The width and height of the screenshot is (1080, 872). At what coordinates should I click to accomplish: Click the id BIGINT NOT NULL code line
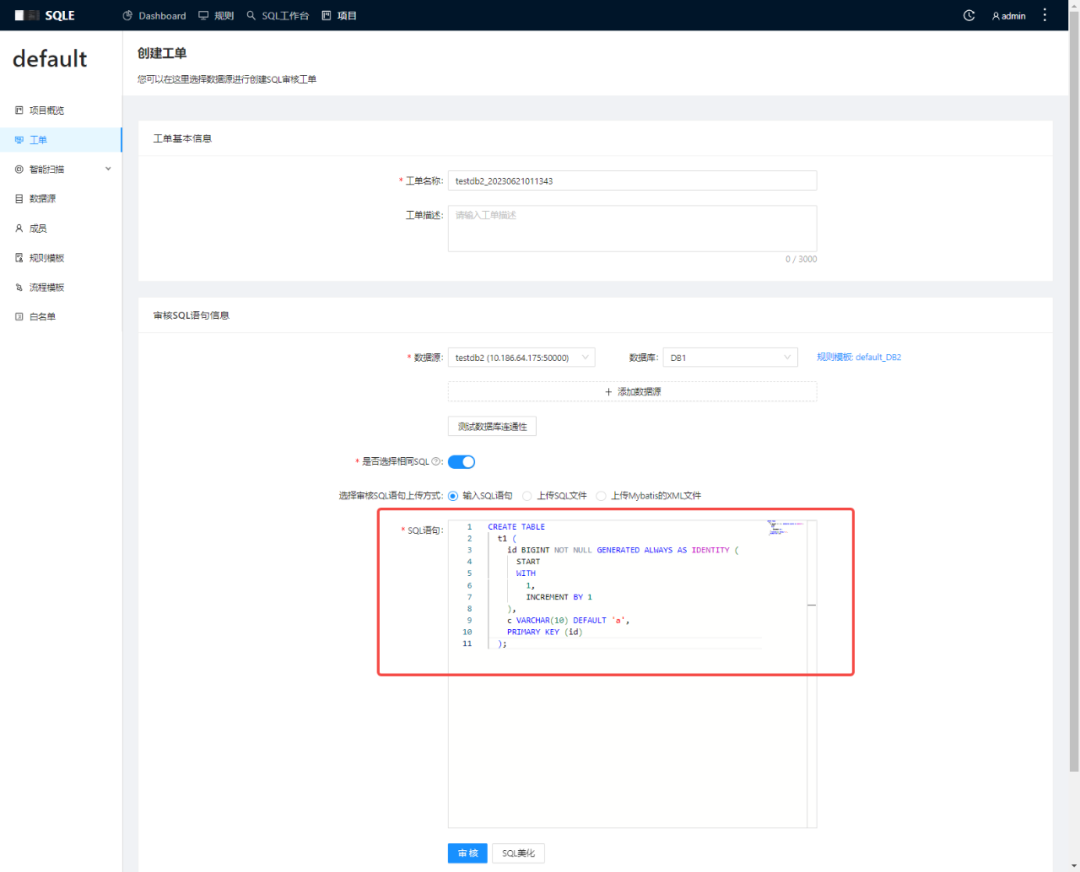click(623, 550)
